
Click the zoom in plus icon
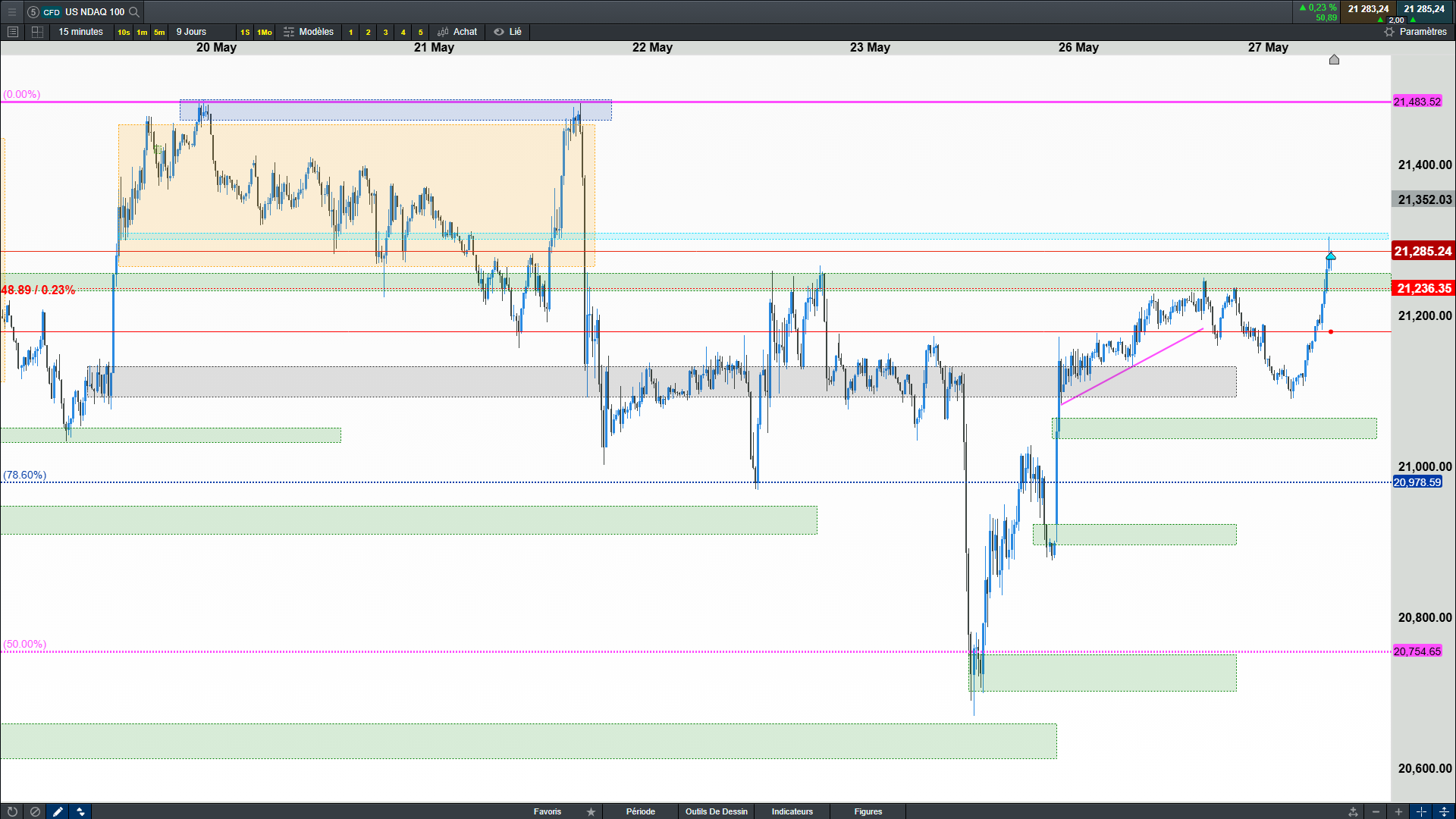click(1398, 811)
